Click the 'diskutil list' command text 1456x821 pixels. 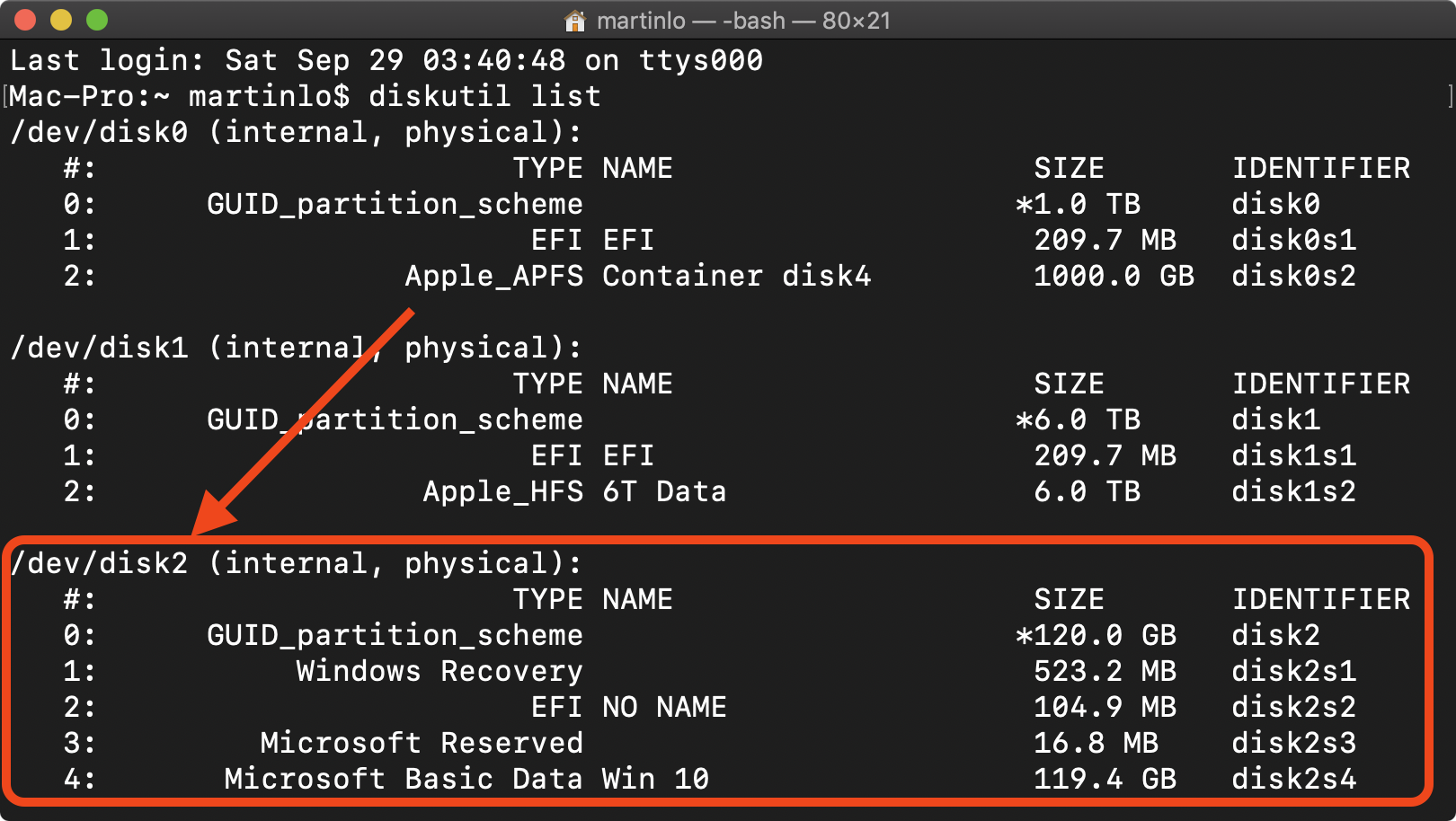tap(484, 96)
